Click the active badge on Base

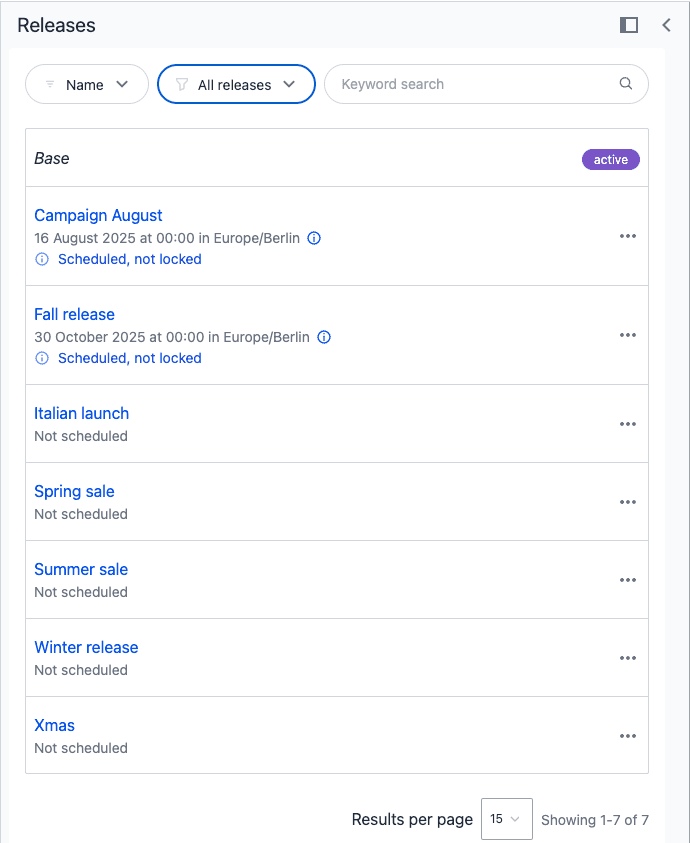pyautogui.click(x=610, y=160)
